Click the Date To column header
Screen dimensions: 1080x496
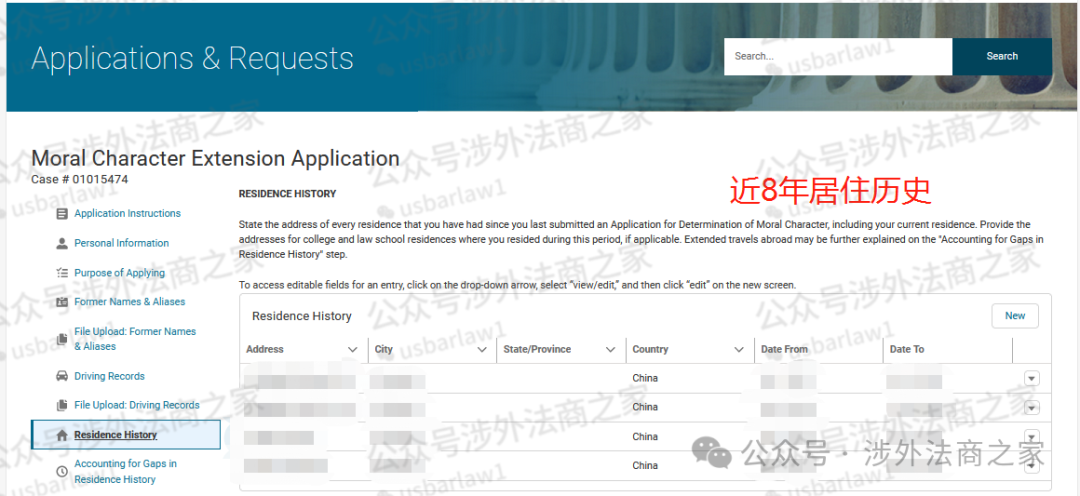(x=906, y=349)
